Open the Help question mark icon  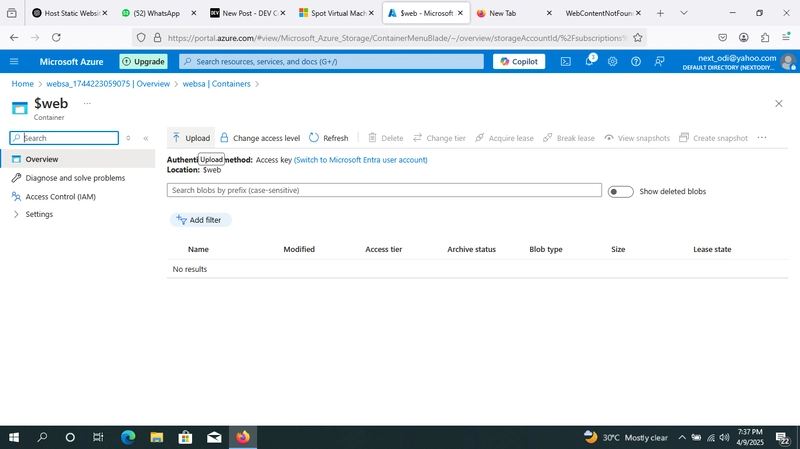[x=636, y=62]
